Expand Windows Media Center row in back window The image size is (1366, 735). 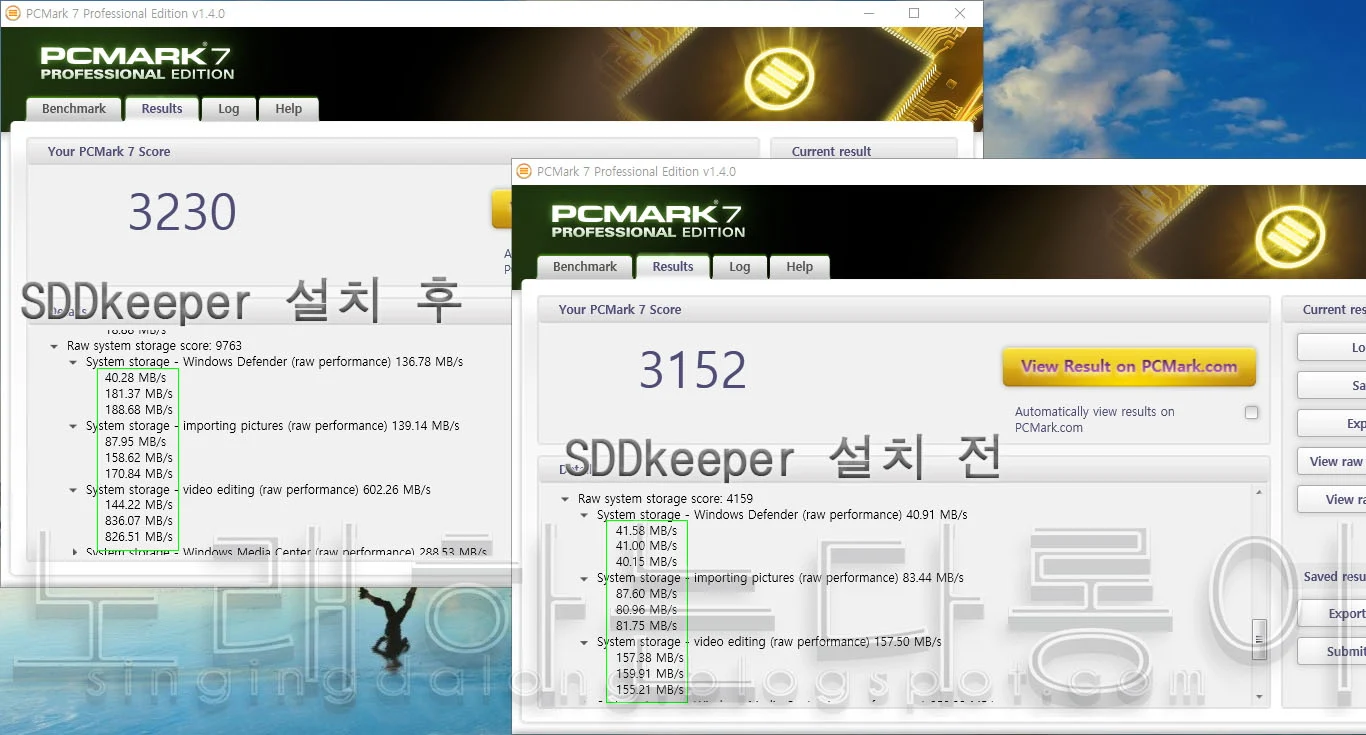(x=74, y=552)
